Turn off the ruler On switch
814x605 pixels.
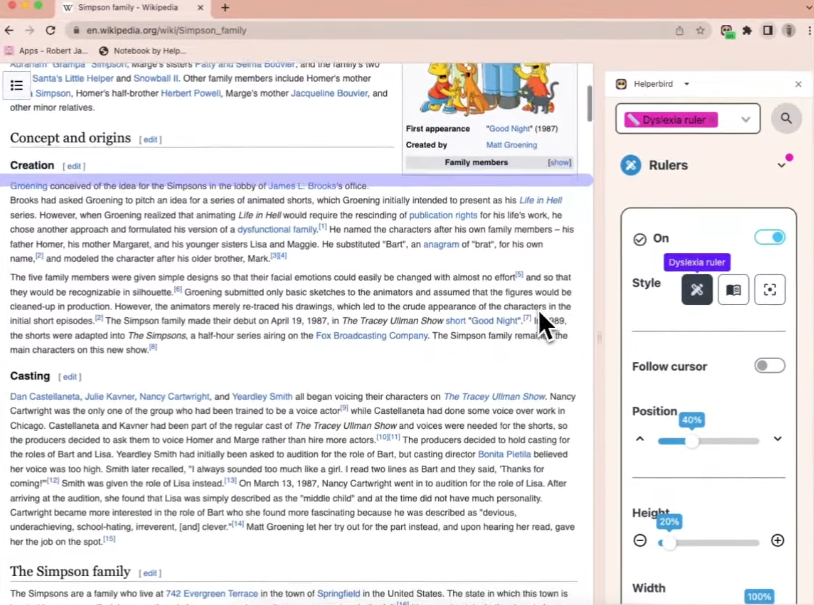(769, 237)
